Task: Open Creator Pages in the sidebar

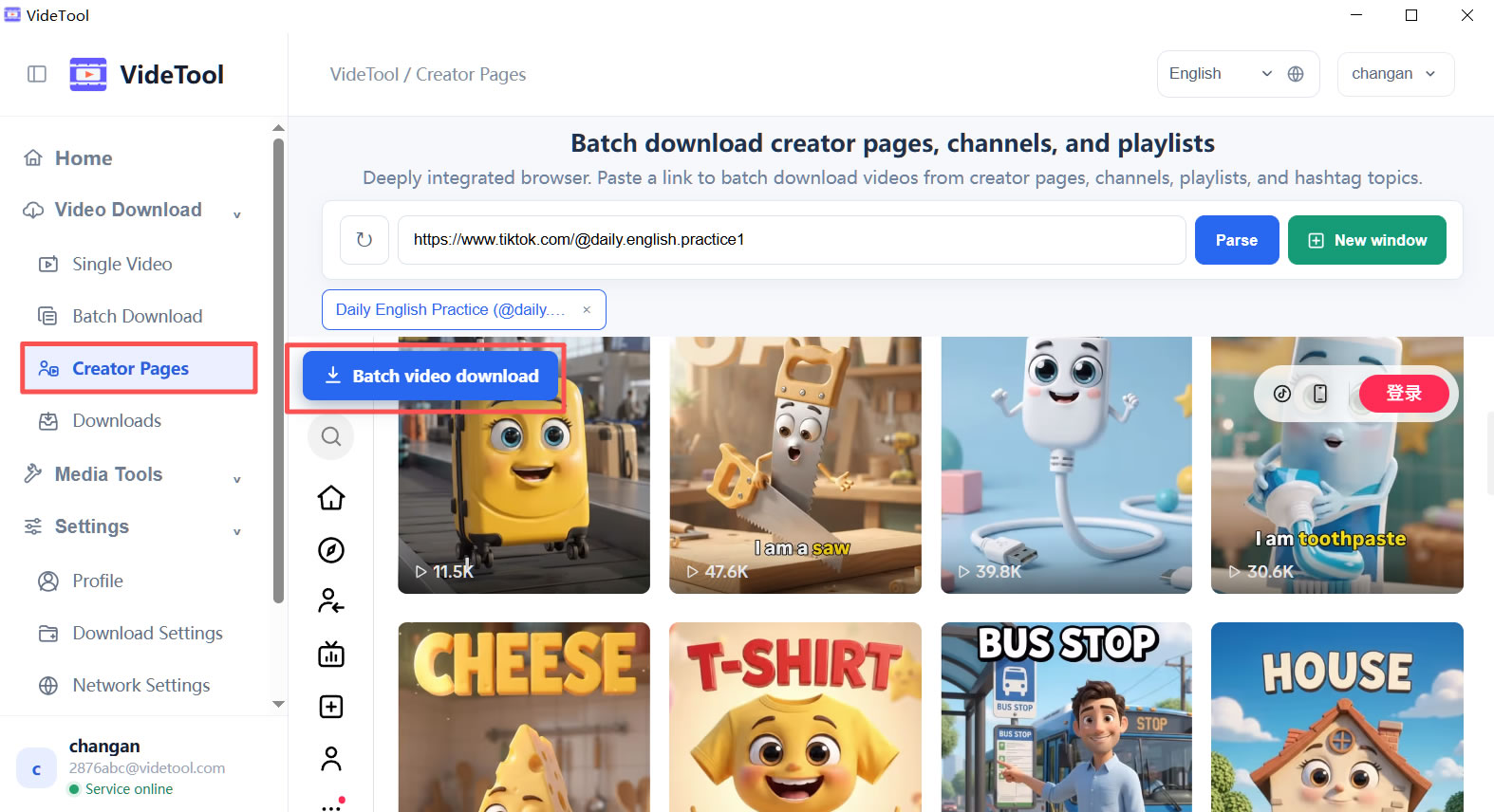Action: click(x=139, y=368)
